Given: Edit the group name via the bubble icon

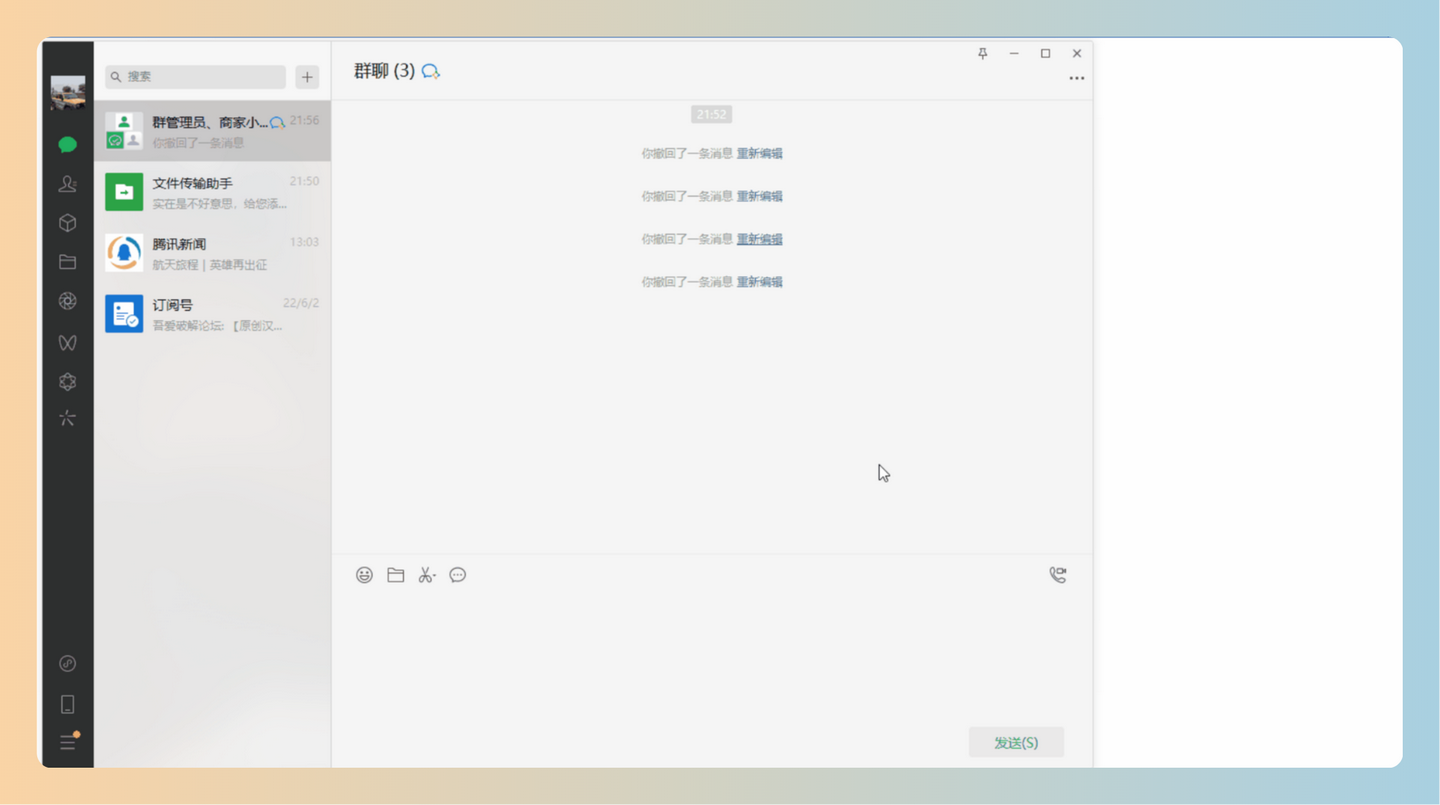Looking at the screenshot, I should click(431, 71).
